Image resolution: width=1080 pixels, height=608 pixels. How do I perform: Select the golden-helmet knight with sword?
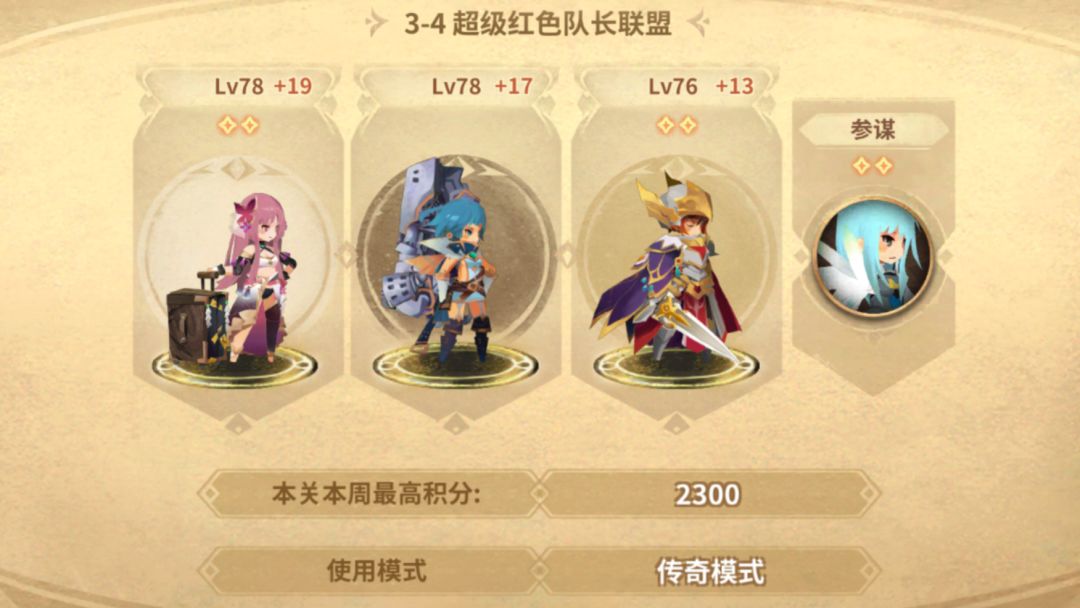click(667, 267)
